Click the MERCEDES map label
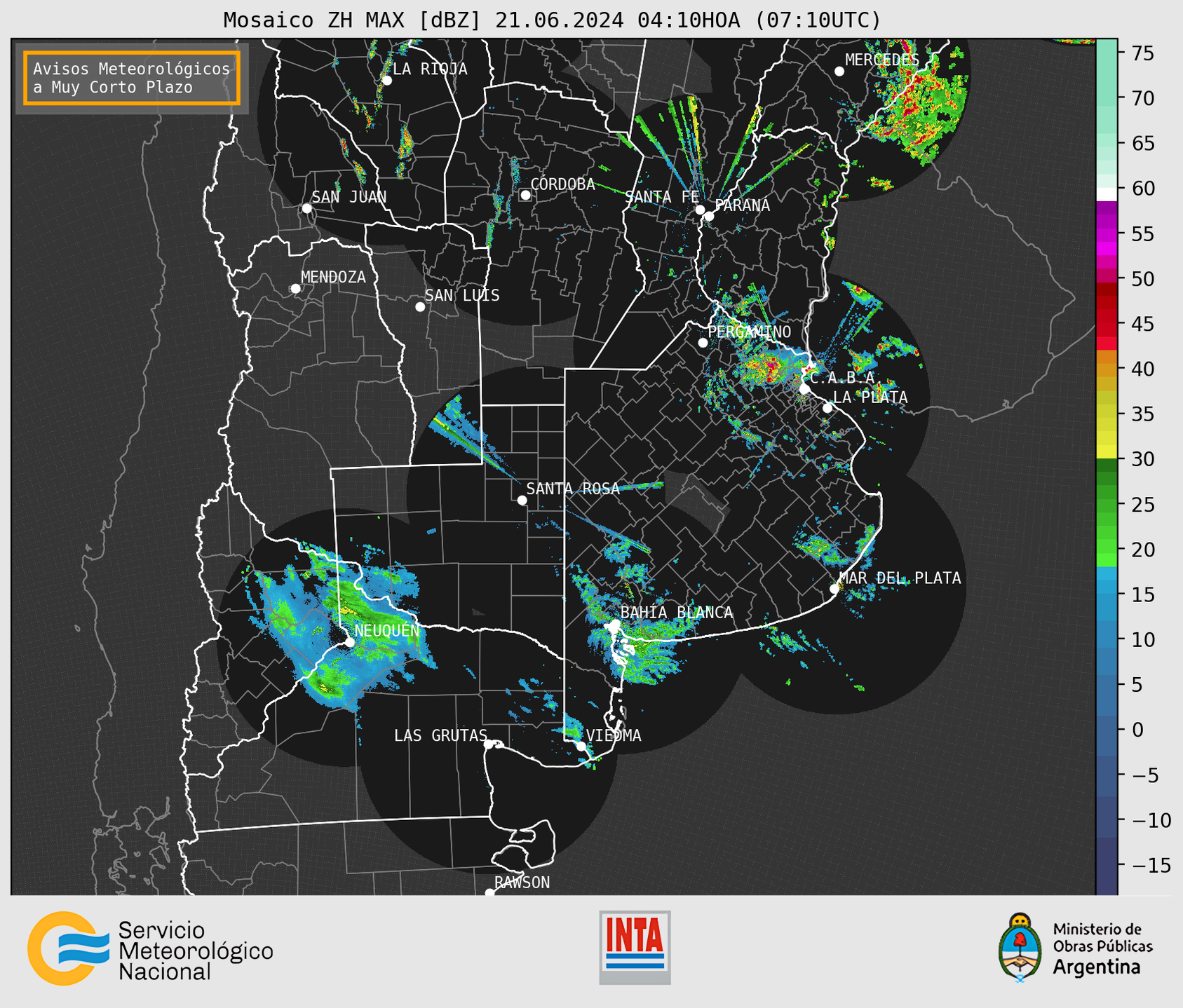 tap(882, 60)
